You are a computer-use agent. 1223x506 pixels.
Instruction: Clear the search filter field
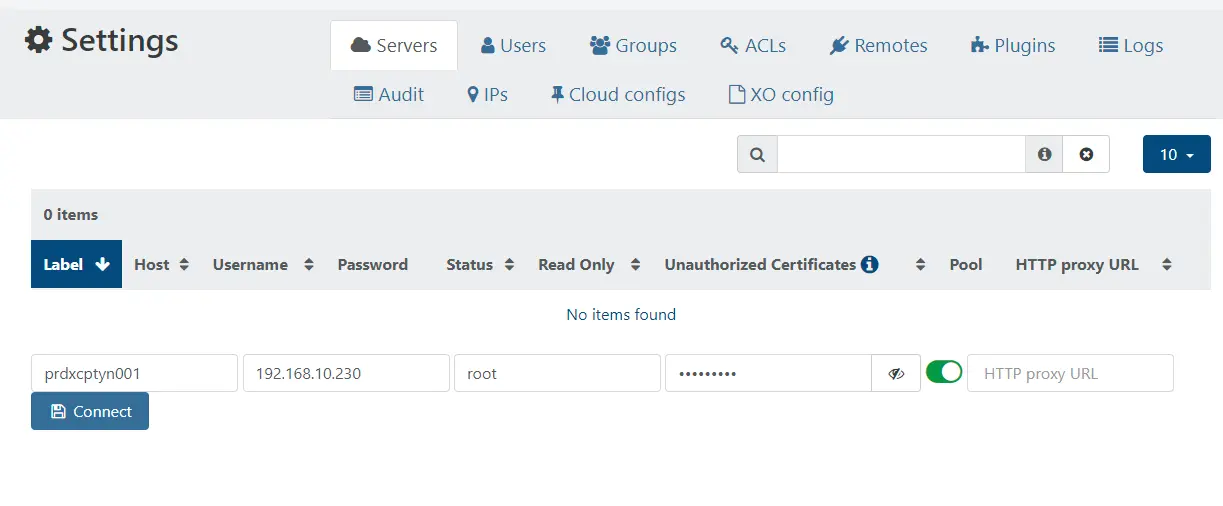click(x=1086, y=155)
